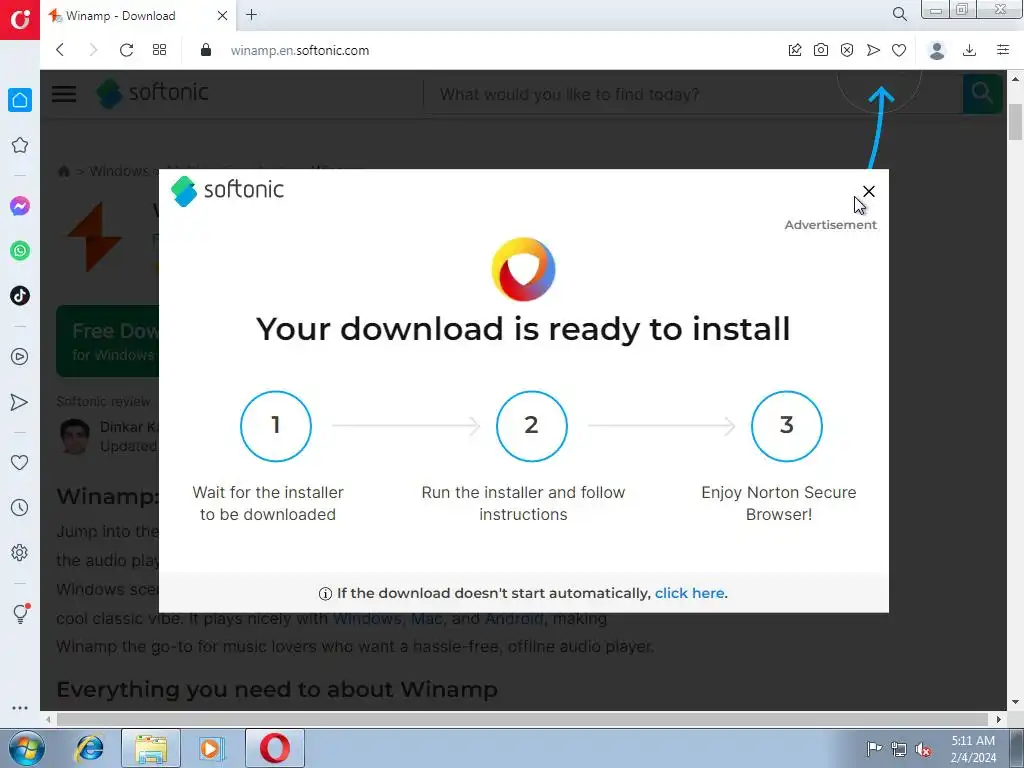Click the 'click here' download link
Viewport: 1024px width, 768px height.
(689, 593)
